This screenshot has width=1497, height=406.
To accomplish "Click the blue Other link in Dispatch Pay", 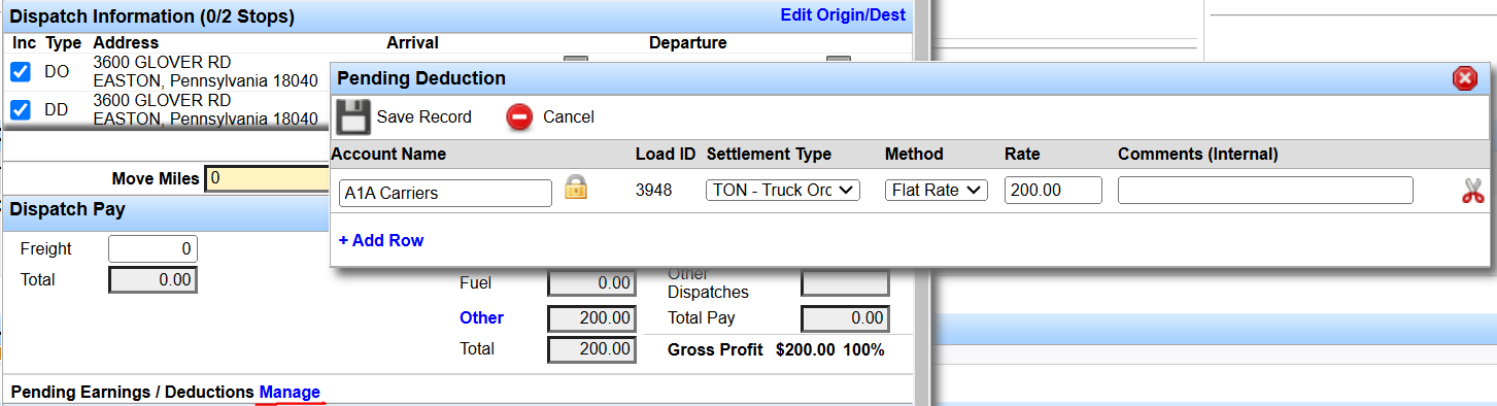I will [482, 318].
